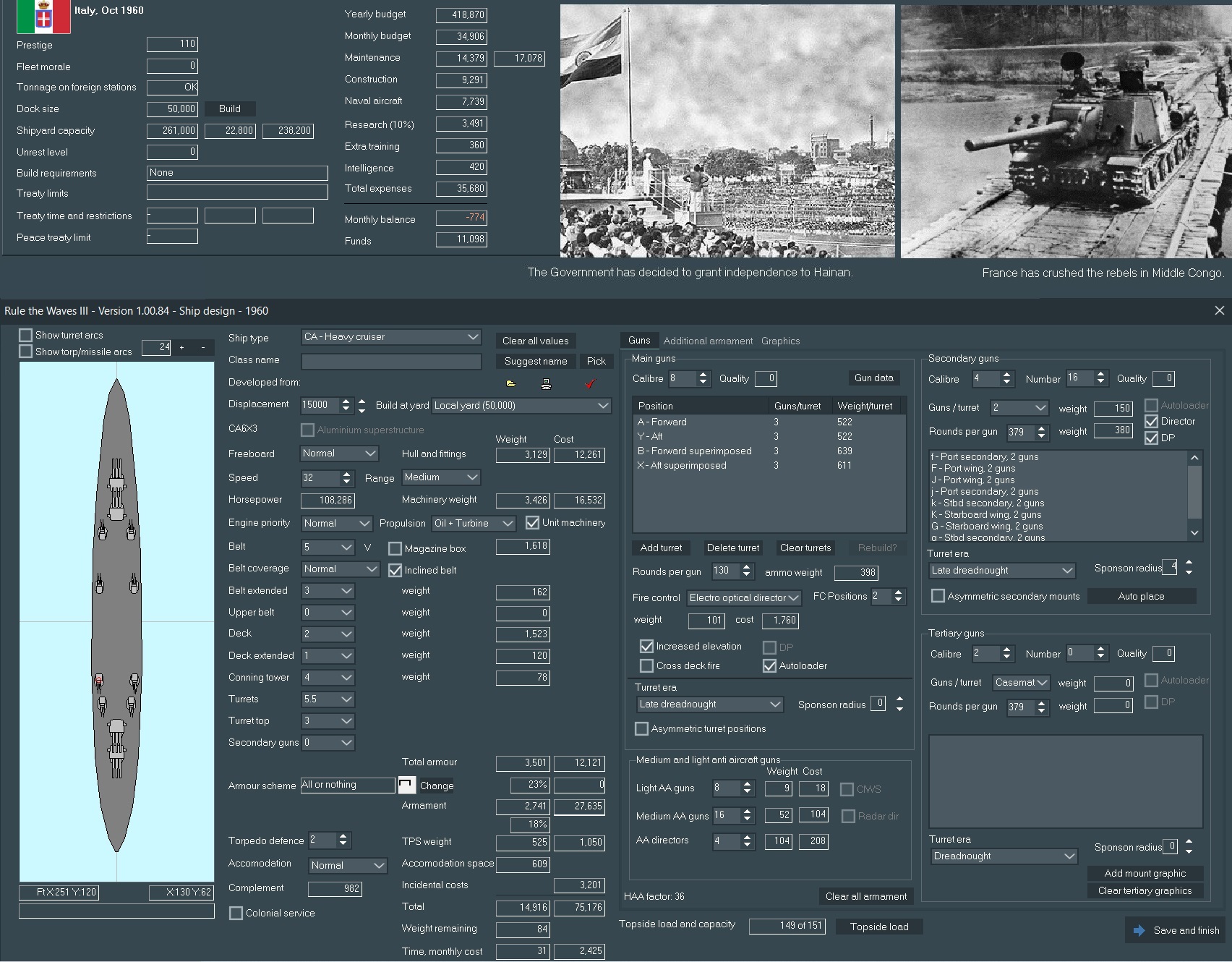Click into the Class name field

pyautogui.click(x=391, y=361)
